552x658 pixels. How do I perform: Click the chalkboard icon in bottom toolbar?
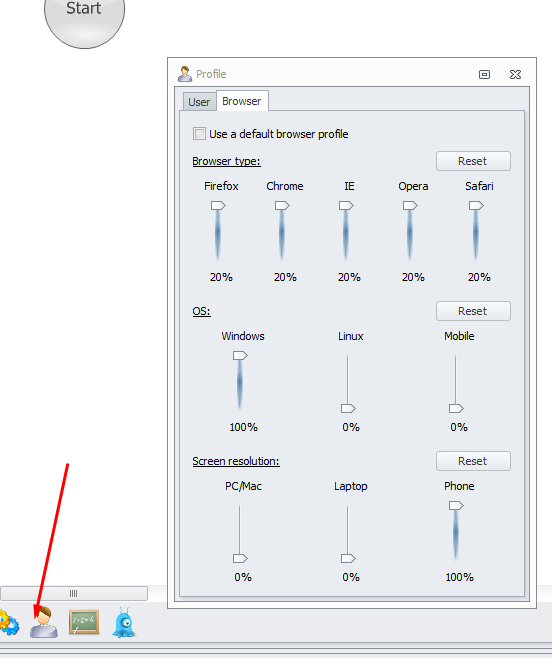click(84, 622)
